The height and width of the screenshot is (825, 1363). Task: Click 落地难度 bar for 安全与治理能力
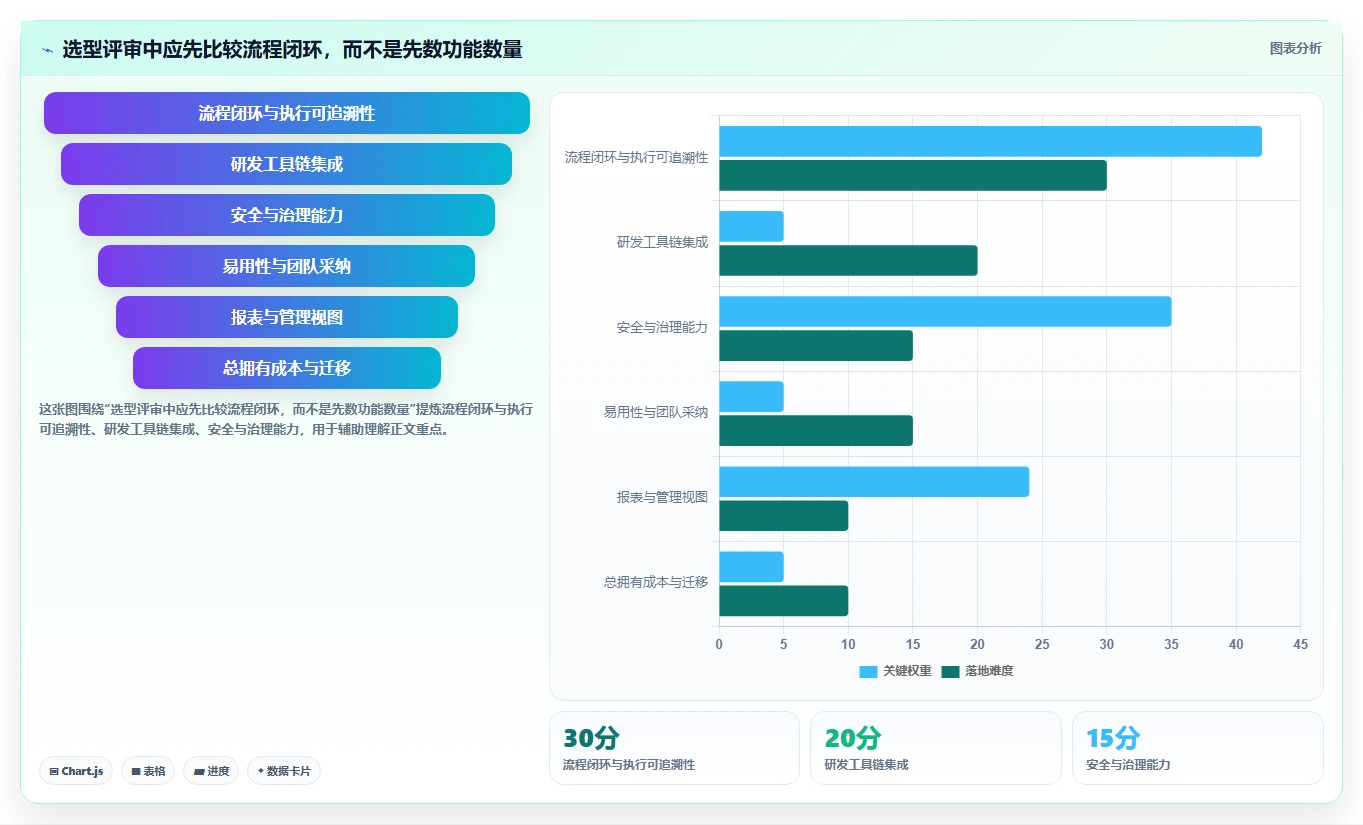pos(816,345)
